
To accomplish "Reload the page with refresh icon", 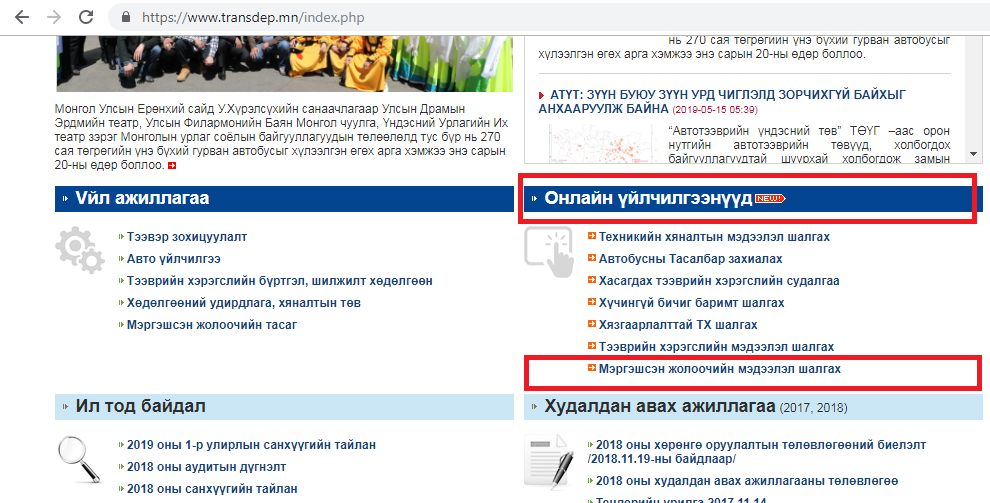I will pyautogui.click(x=86, y=17).
